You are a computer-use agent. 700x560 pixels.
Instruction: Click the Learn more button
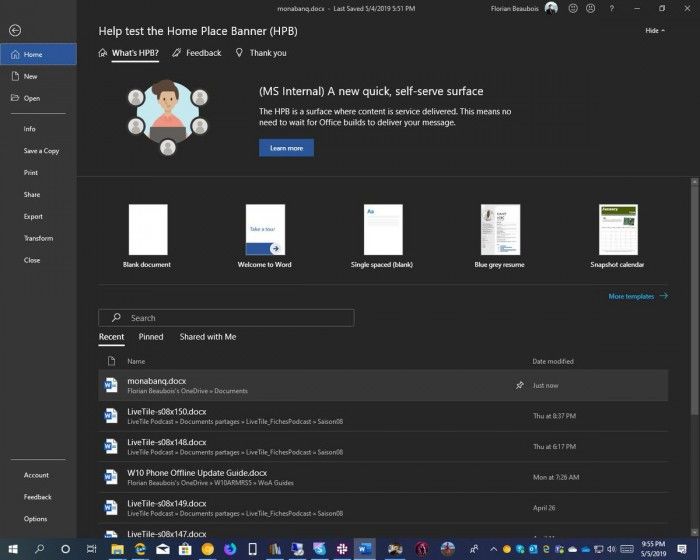(286, 148)
